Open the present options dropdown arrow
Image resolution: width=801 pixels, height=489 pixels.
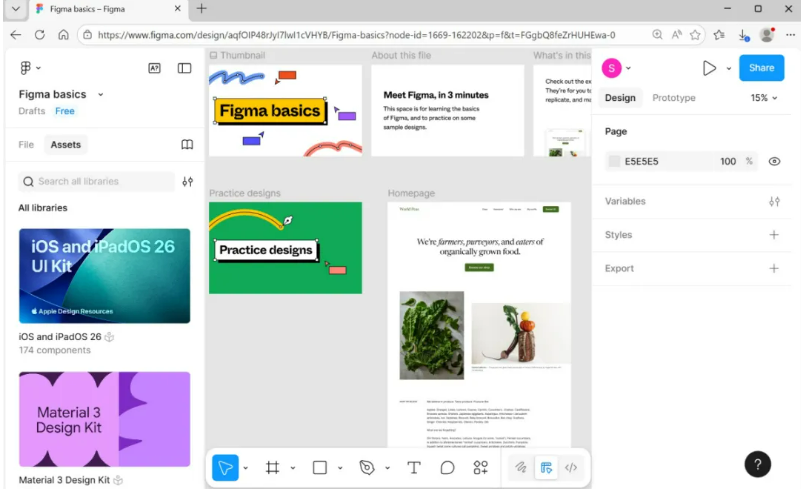point(729,68)
